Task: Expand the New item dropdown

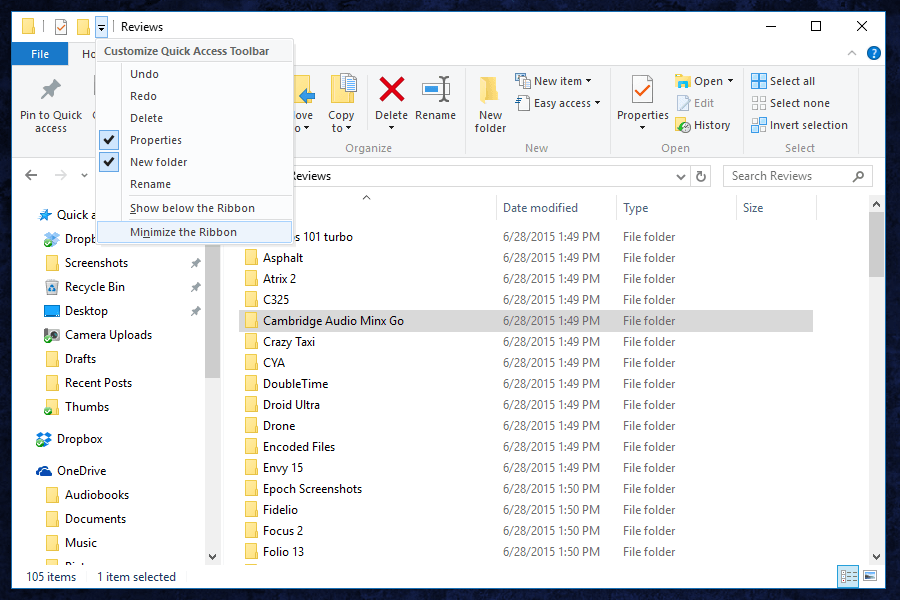Action: 588,81
